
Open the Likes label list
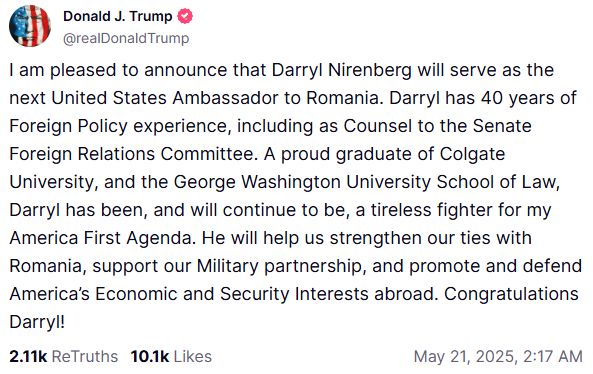192,357
